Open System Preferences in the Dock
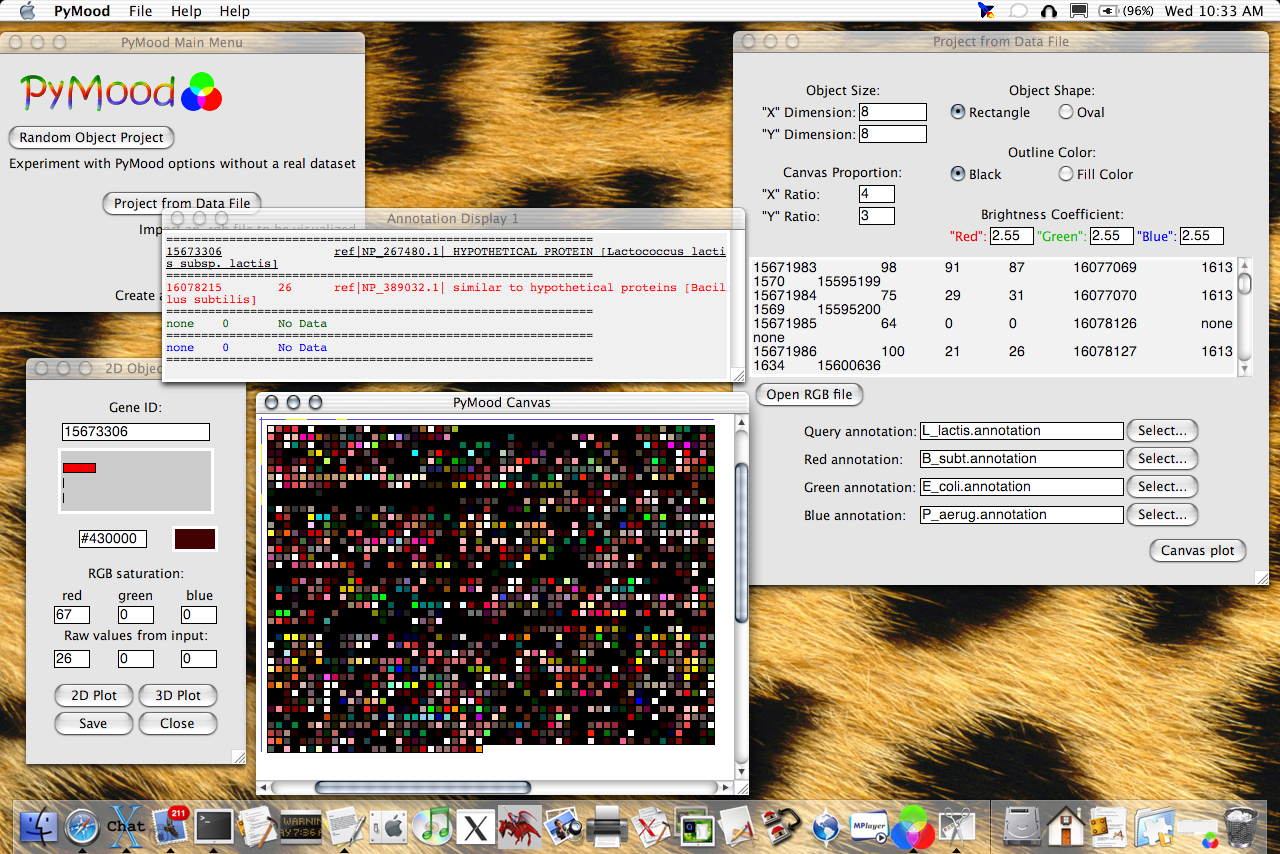This screenshot has height=854, width=1280. (x=389, y=826)
